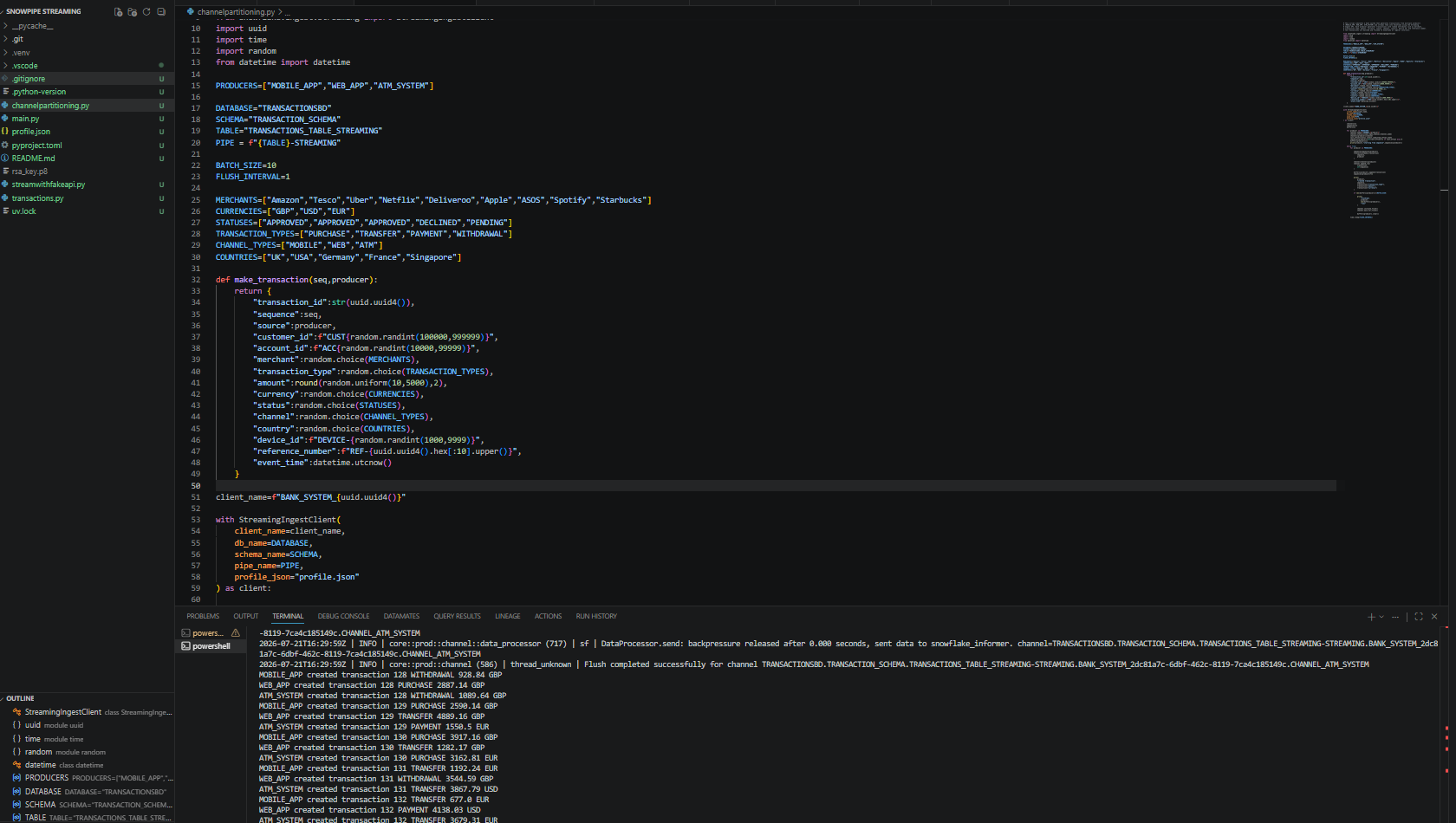The height and width of the screenshot is (823, 1456).
Task: Click line number 53 in the gutter
Action: click(x=196, y=520)
